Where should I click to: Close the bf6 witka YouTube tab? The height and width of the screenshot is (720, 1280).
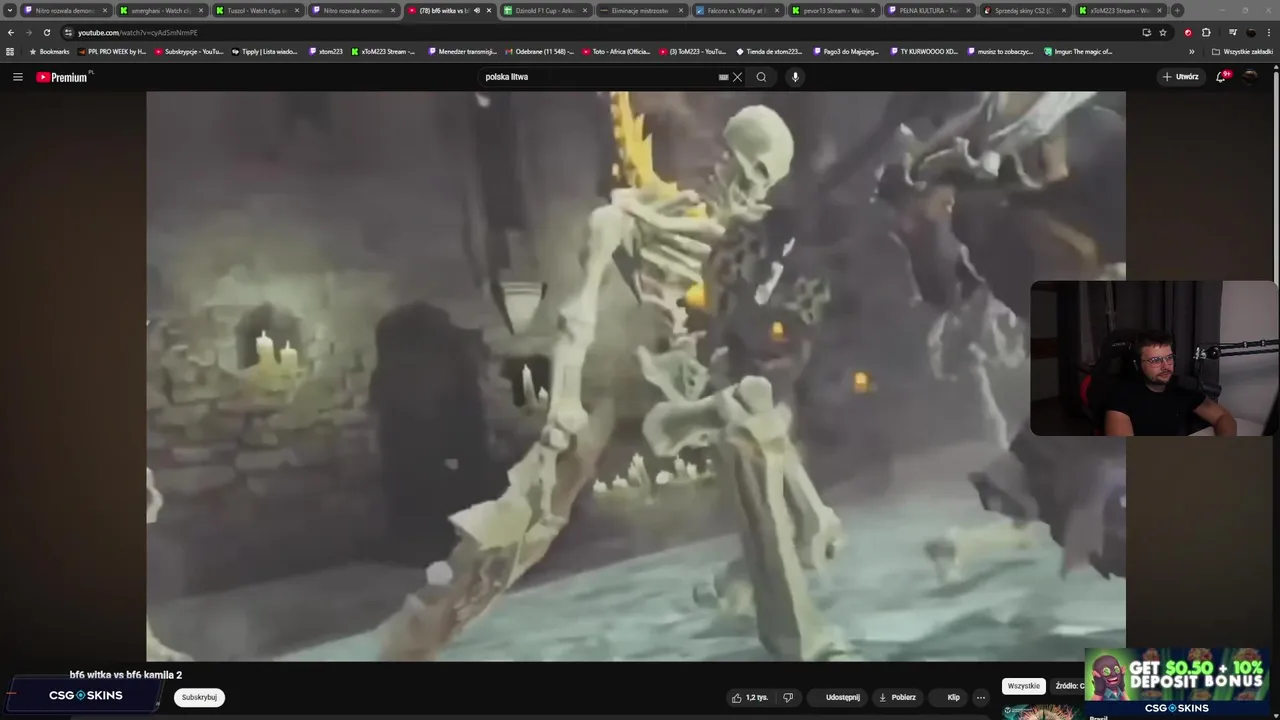489,10
